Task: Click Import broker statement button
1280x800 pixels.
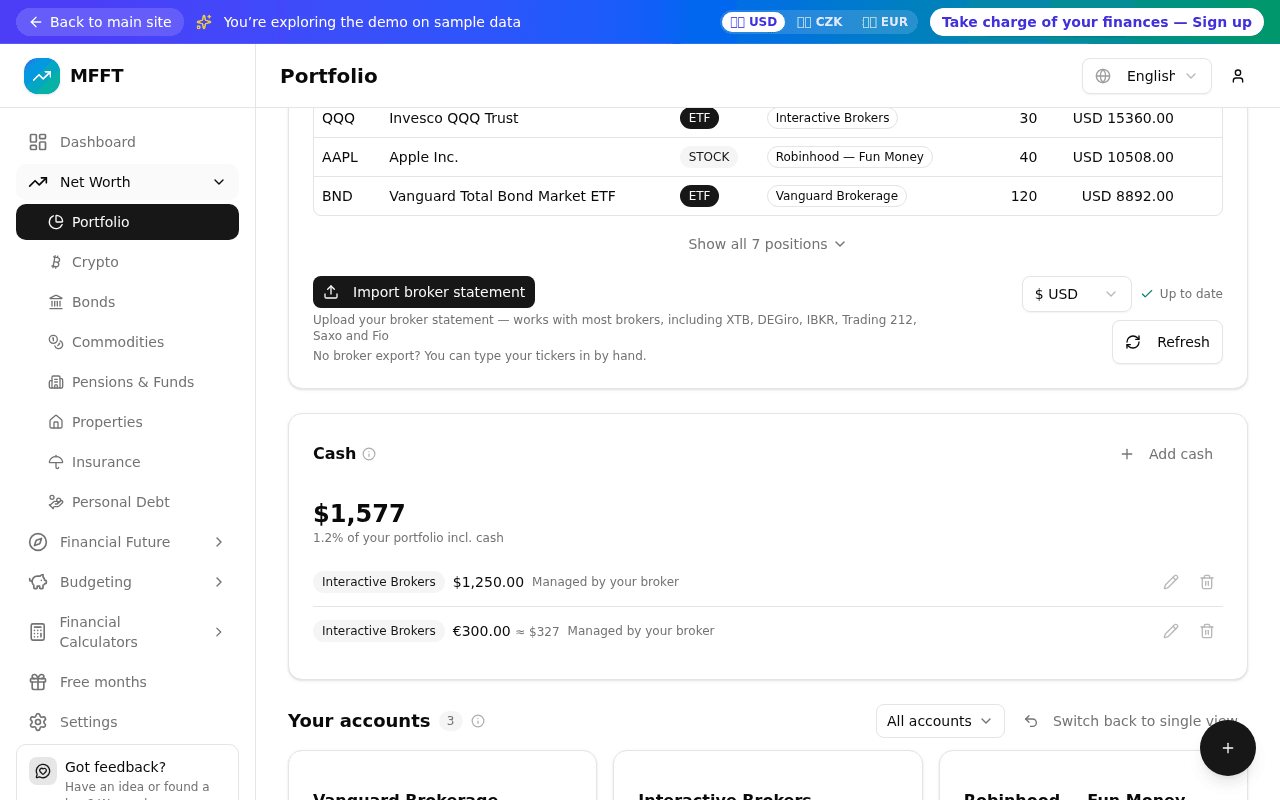Action: click(x=424, y=292)
